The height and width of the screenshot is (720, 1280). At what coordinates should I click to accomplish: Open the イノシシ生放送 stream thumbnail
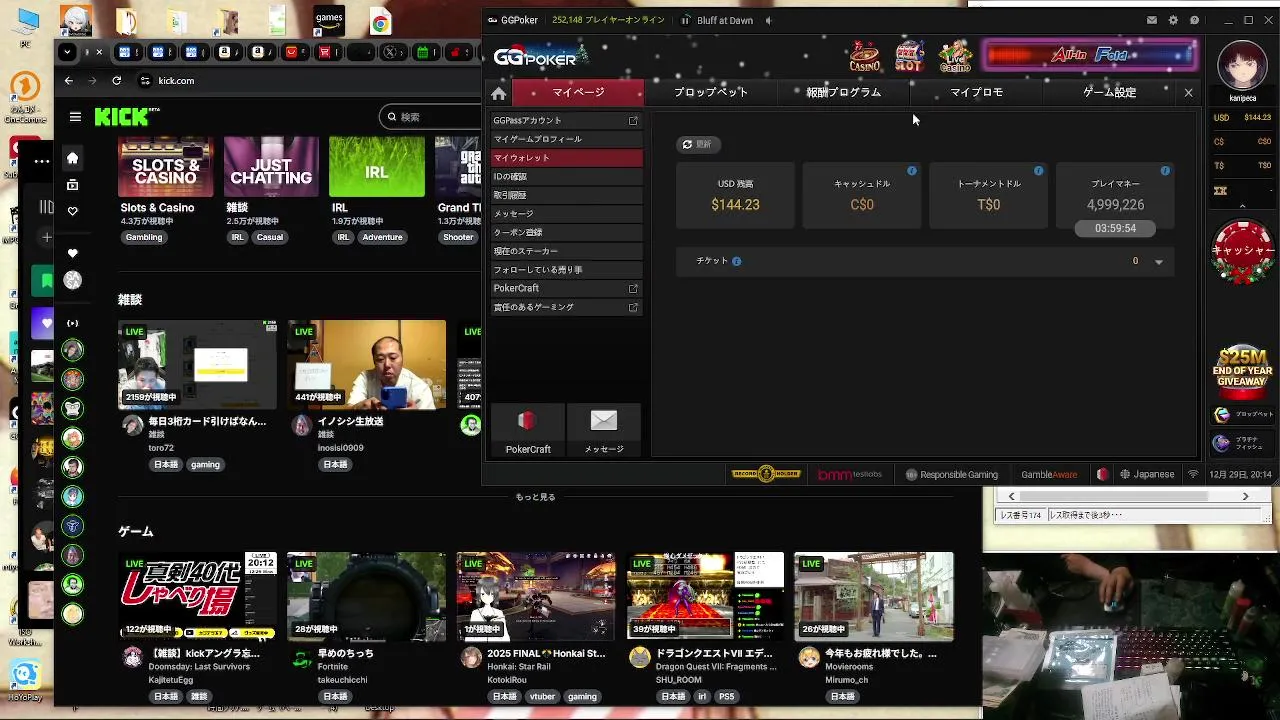367,365
